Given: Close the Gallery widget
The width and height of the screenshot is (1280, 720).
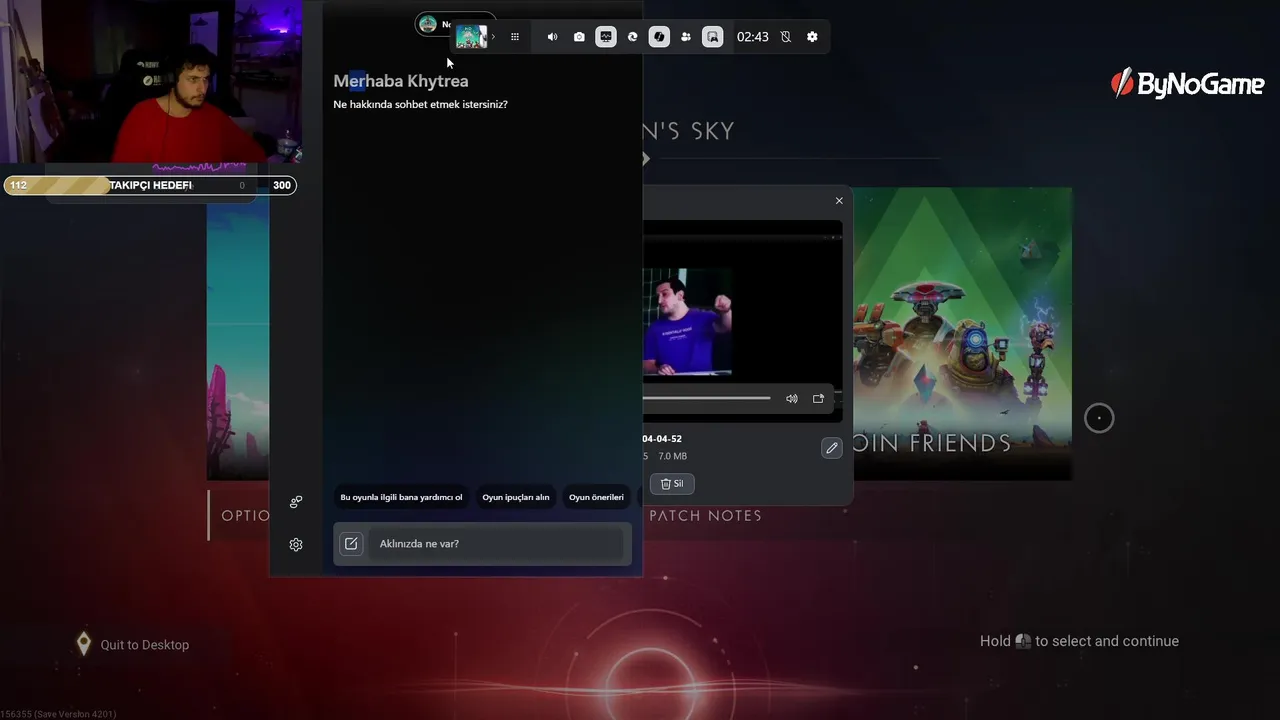Looking at the screenshot, I should tap(839, 201).
